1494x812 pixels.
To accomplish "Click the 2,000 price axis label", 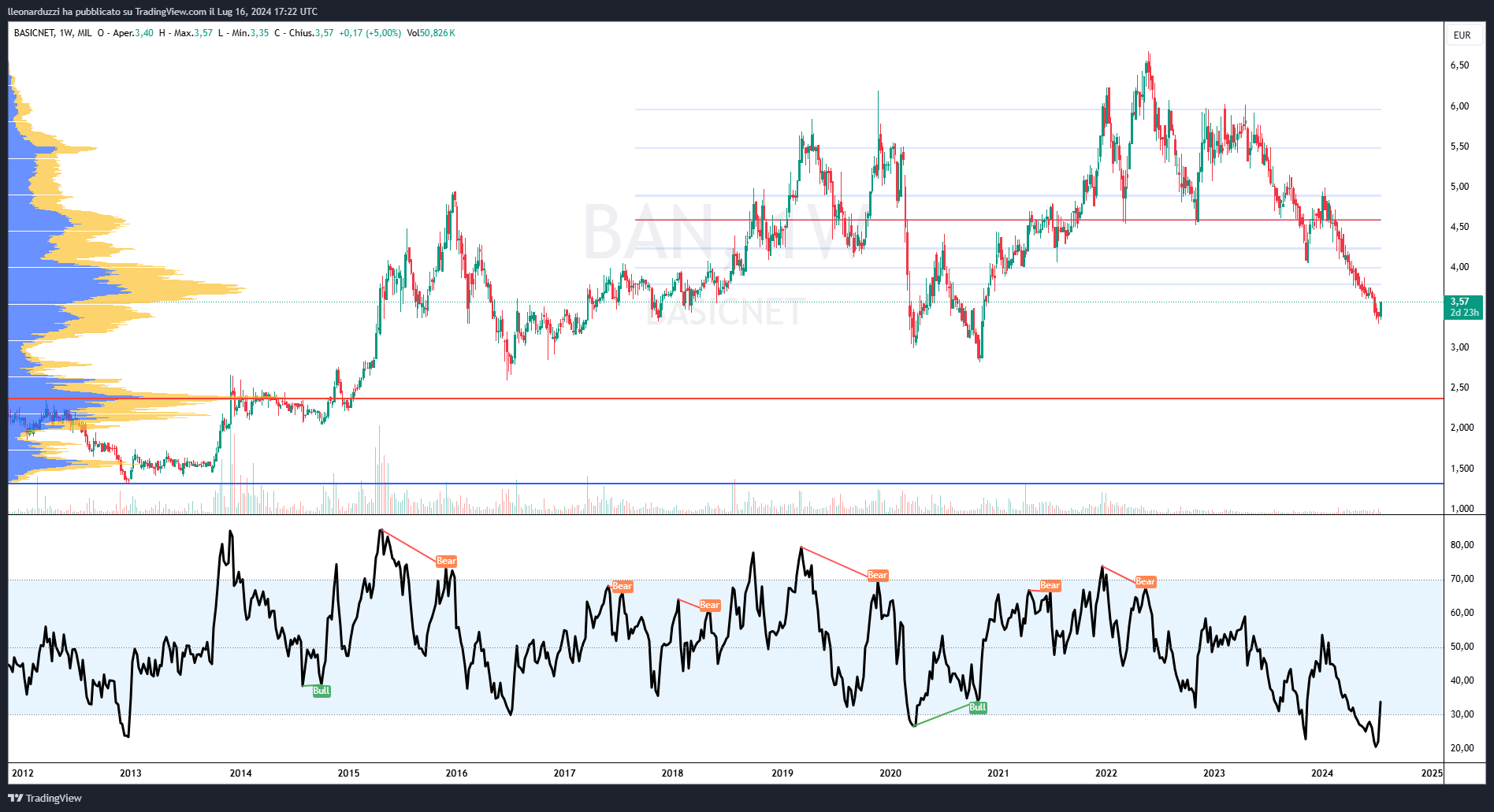I will [1462, 428].
